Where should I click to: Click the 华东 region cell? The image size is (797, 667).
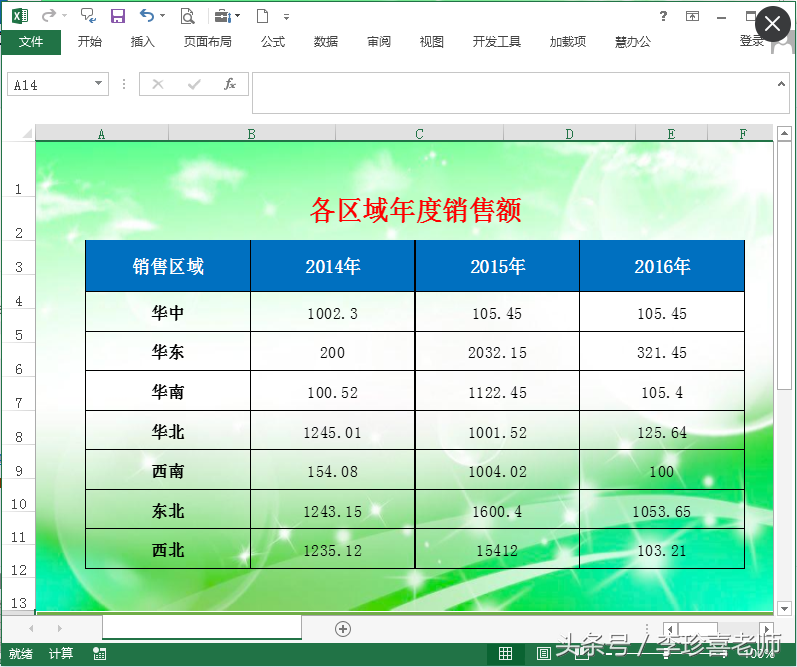tap(168, 352)
